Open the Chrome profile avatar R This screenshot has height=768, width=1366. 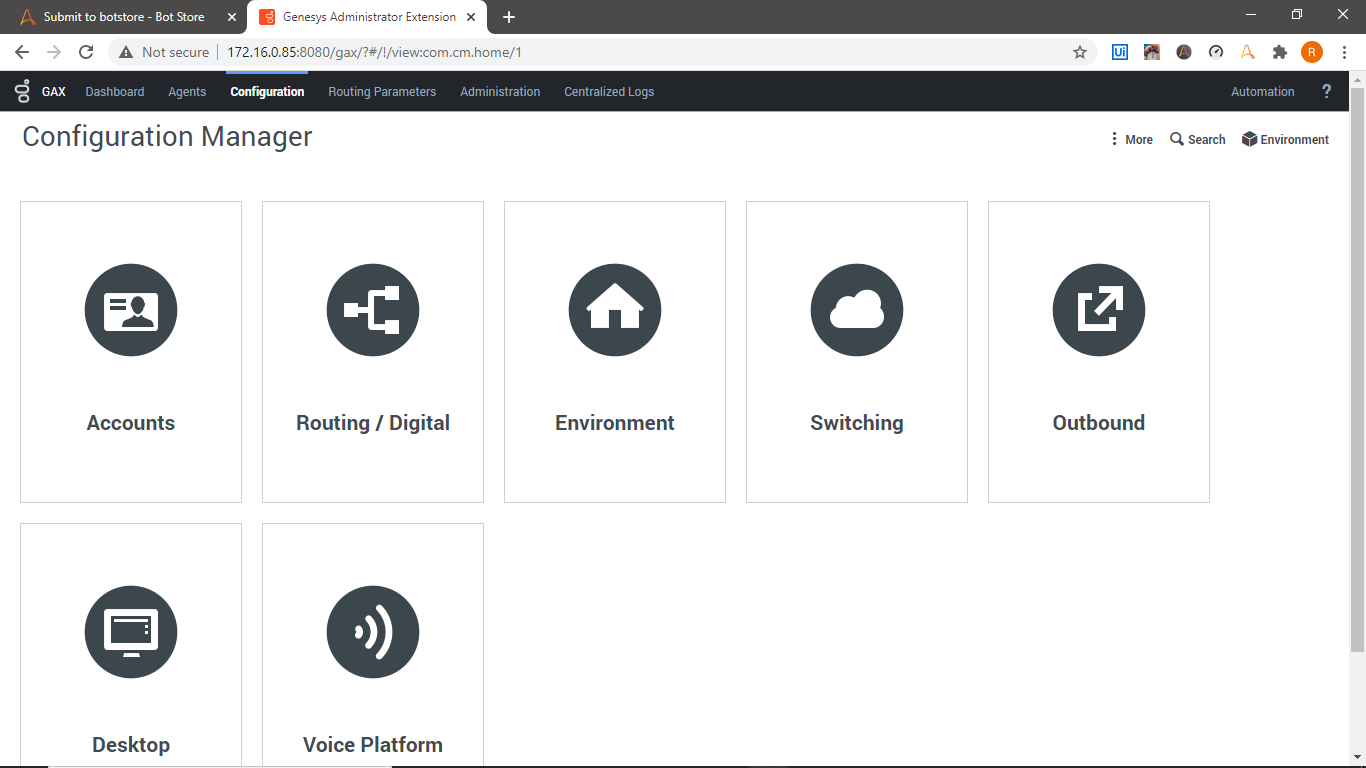(1312, 52)
